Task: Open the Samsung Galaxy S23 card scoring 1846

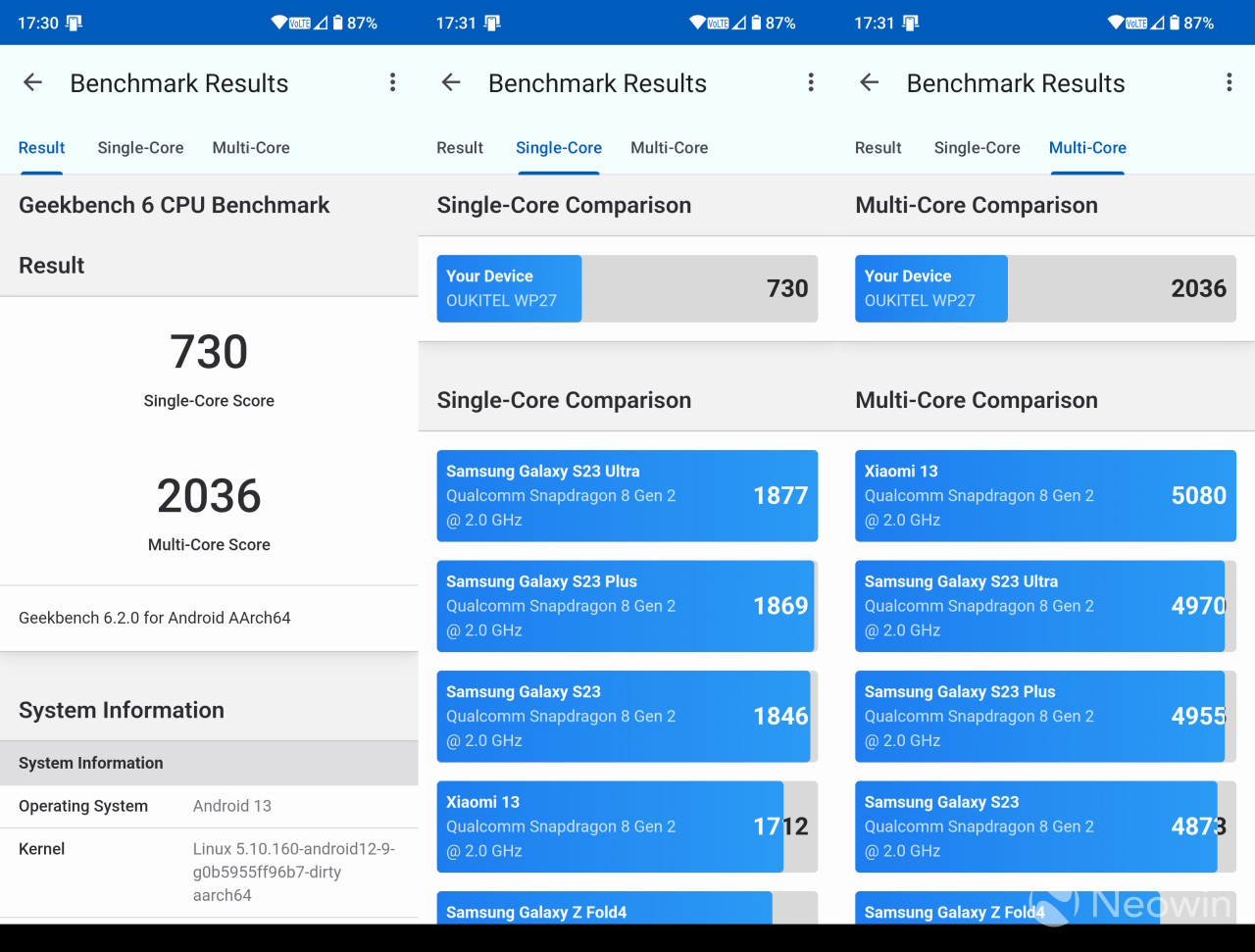Action: (627, 717)
